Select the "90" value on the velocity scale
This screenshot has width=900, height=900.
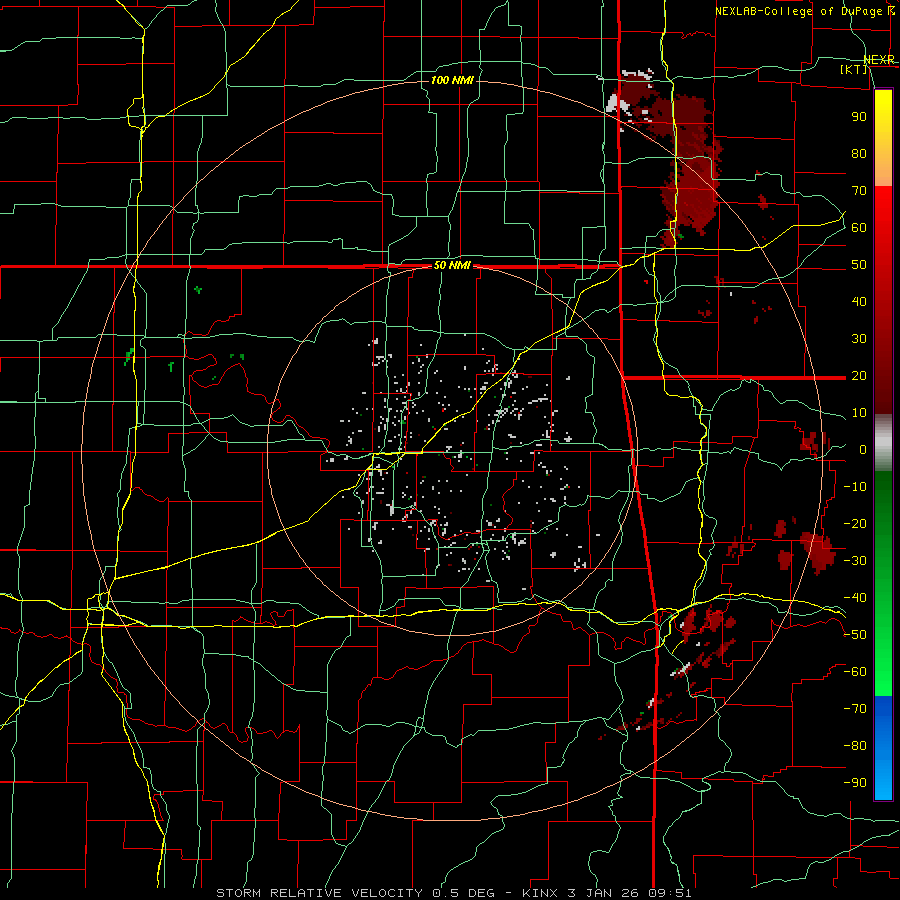point(859,117)
